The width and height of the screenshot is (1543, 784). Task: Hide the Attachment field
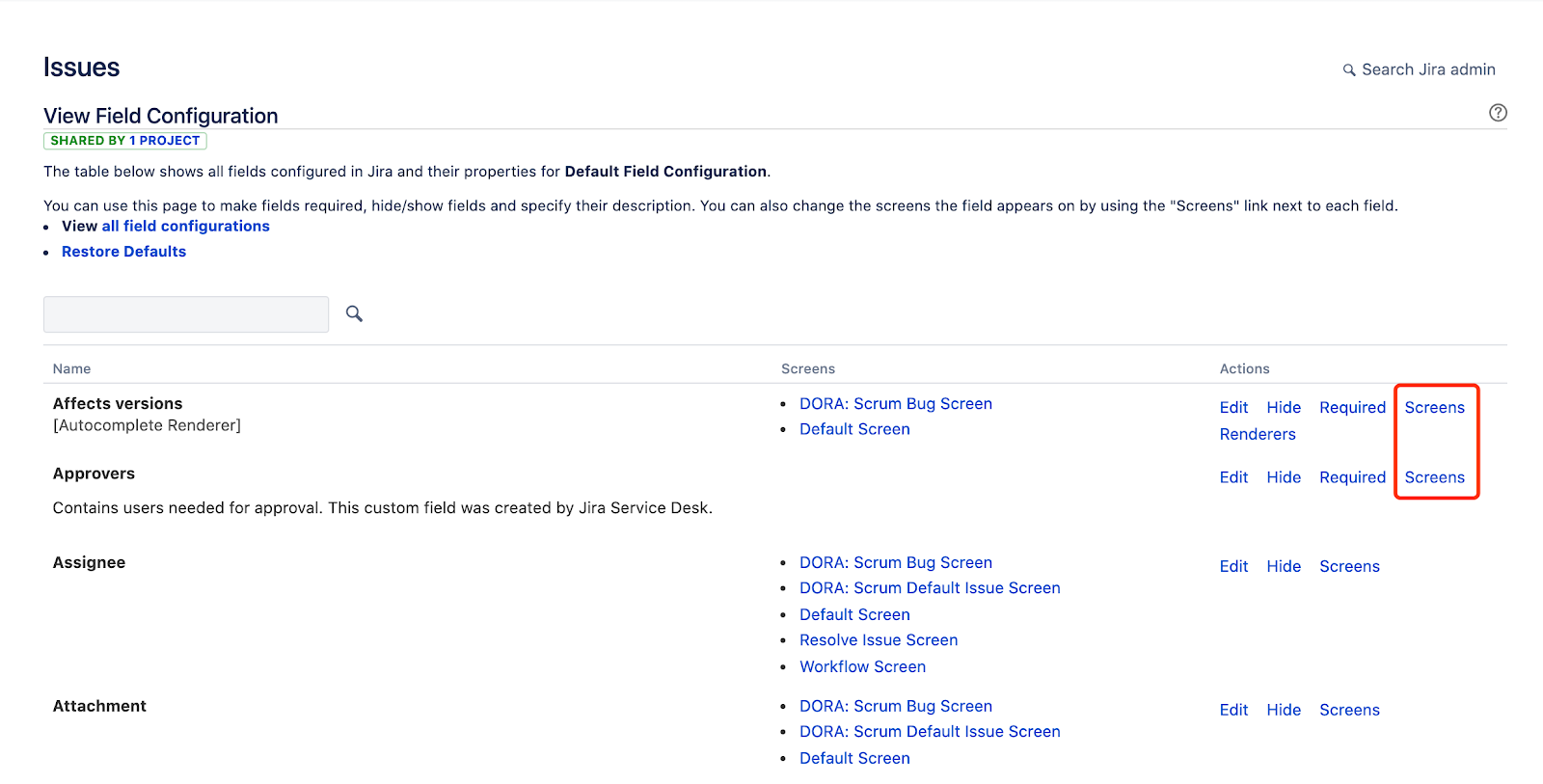tap(1284, 710)
